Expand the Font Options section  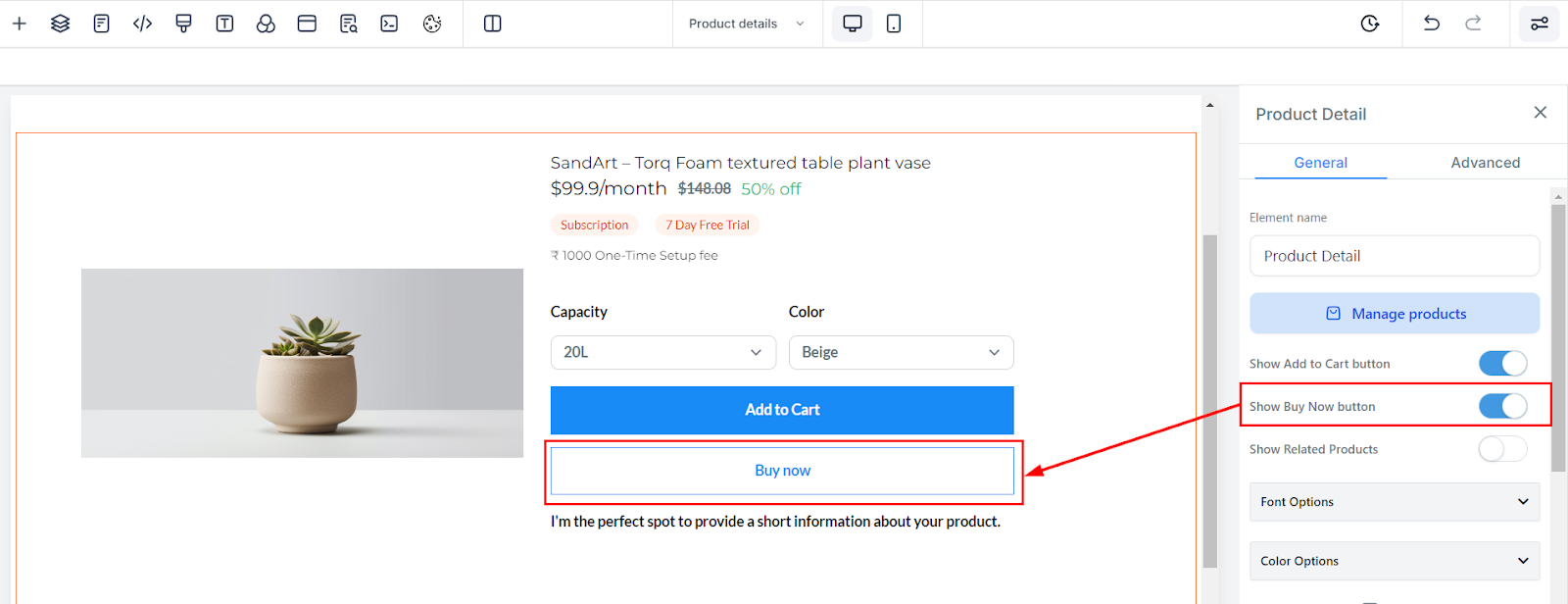click(1394, 502)
